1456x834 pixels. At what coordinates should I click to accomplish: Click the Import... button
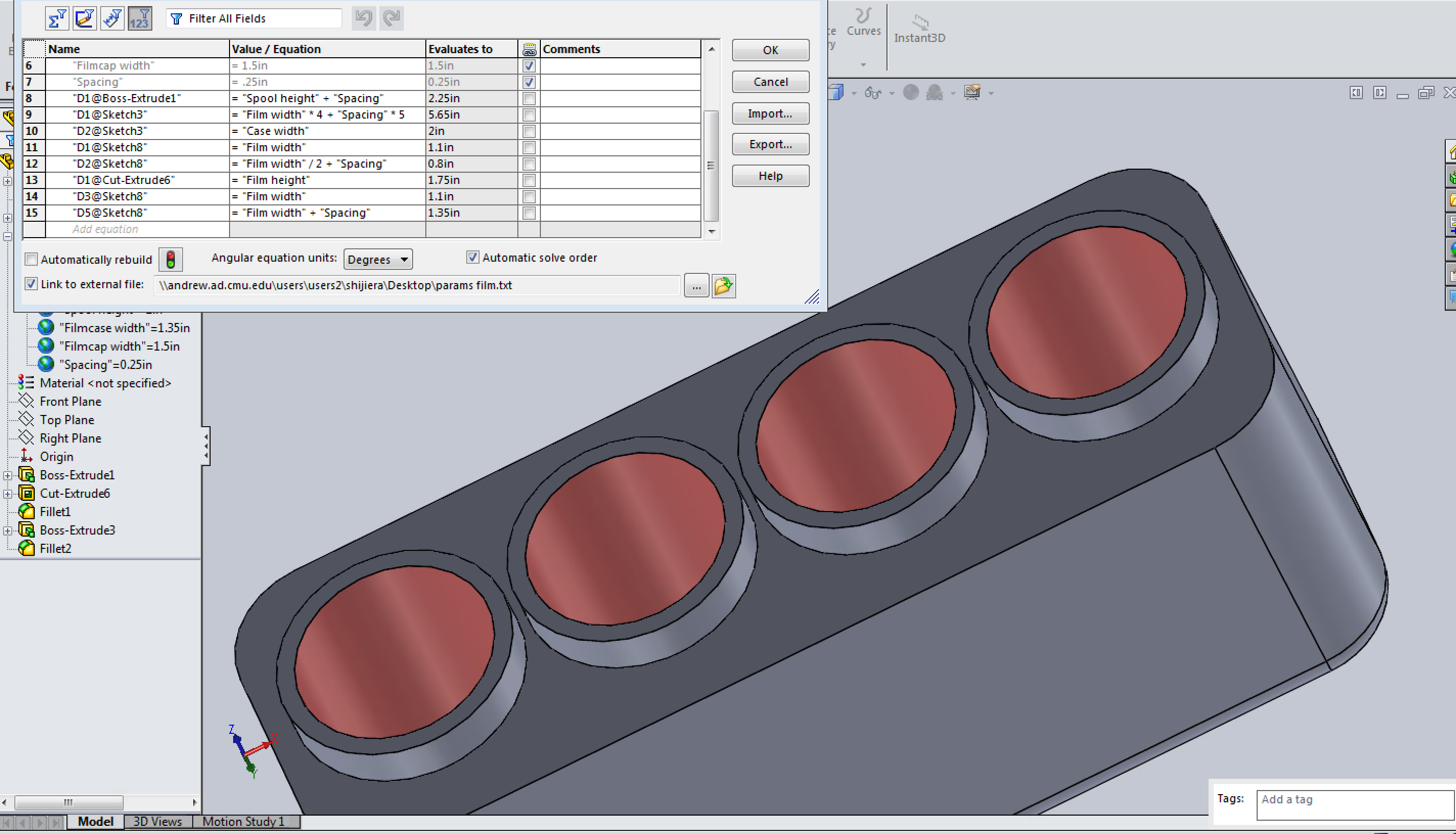pyautogui.click(x=770, y=113)
